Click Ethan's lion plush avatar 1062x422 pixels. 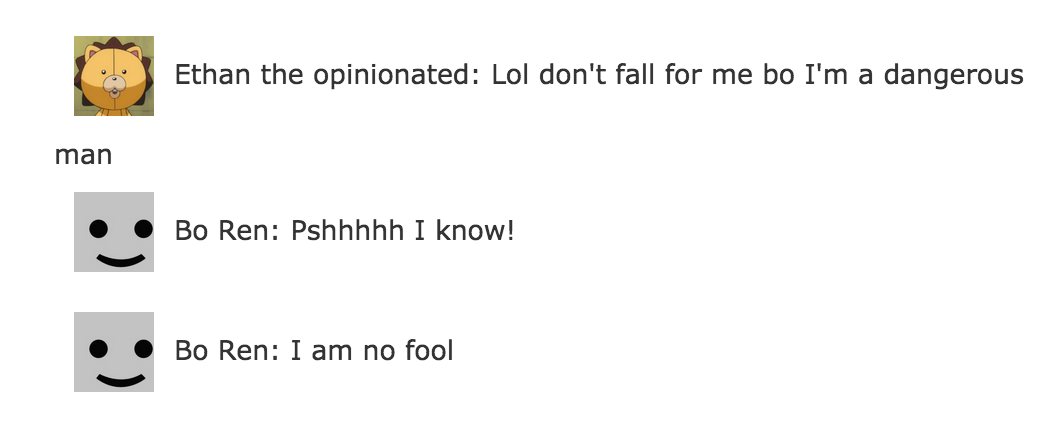114,76
